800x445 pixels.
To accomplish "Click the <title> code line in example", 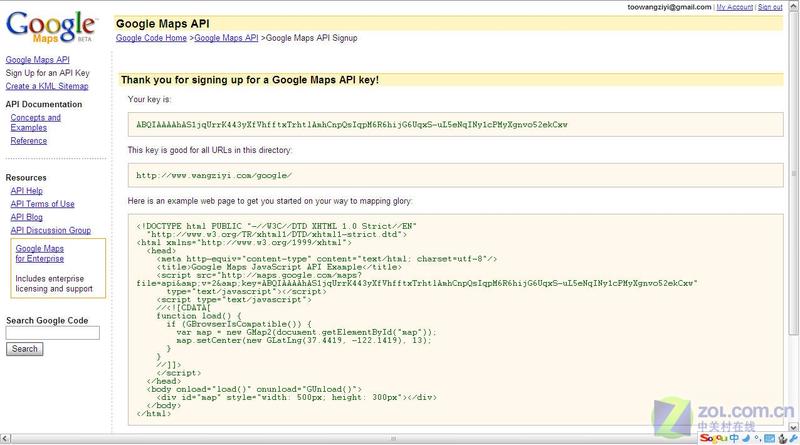I will click(279, 267).
